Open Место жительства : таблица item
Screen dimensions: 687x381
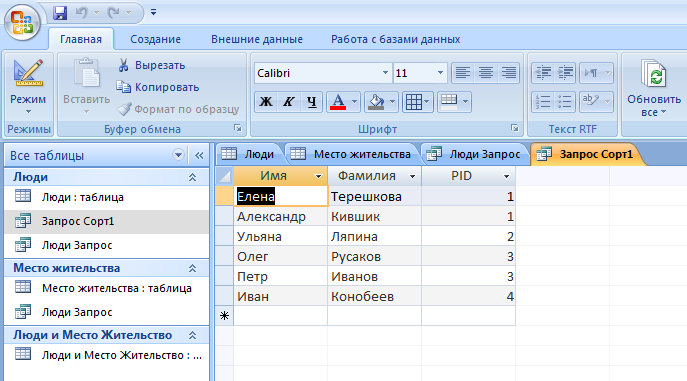click(x=106, y=288)
